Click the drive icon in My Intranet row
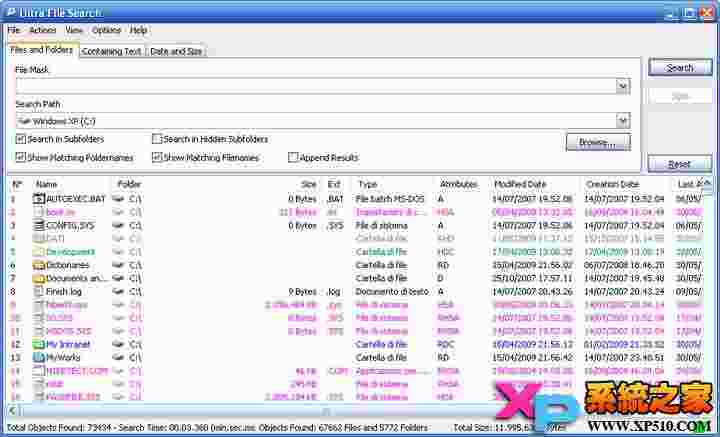Screen dimensions: 720x437 coord(119,345)
